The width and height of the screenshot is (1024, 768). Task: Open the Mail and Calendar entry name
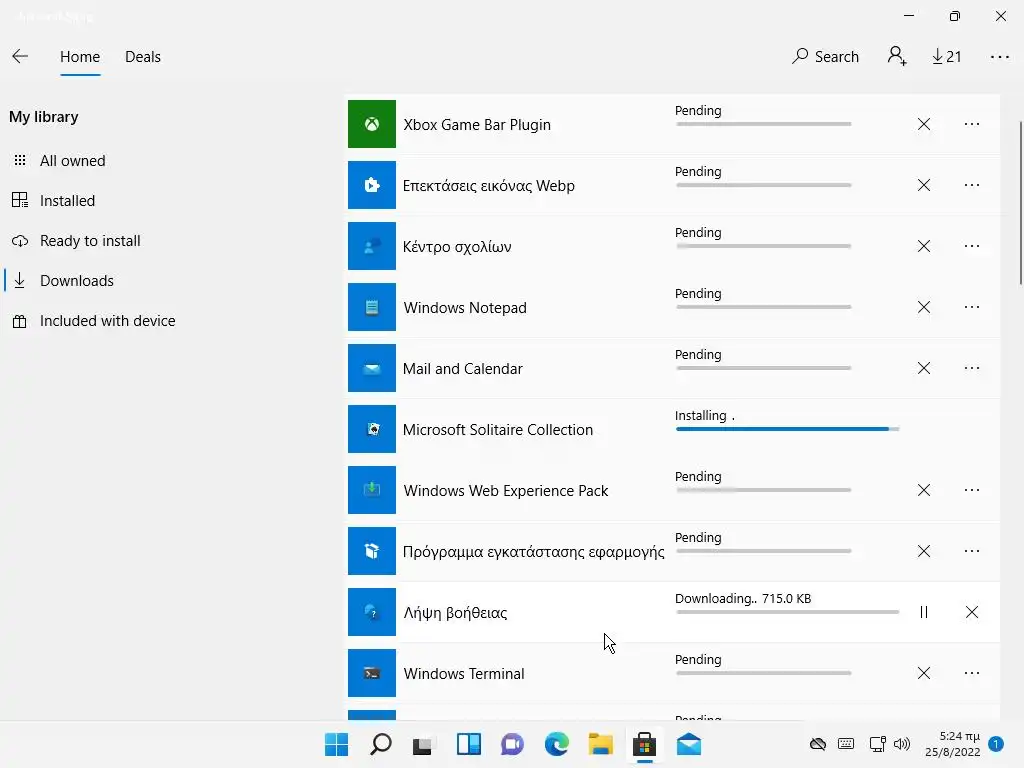462,368
